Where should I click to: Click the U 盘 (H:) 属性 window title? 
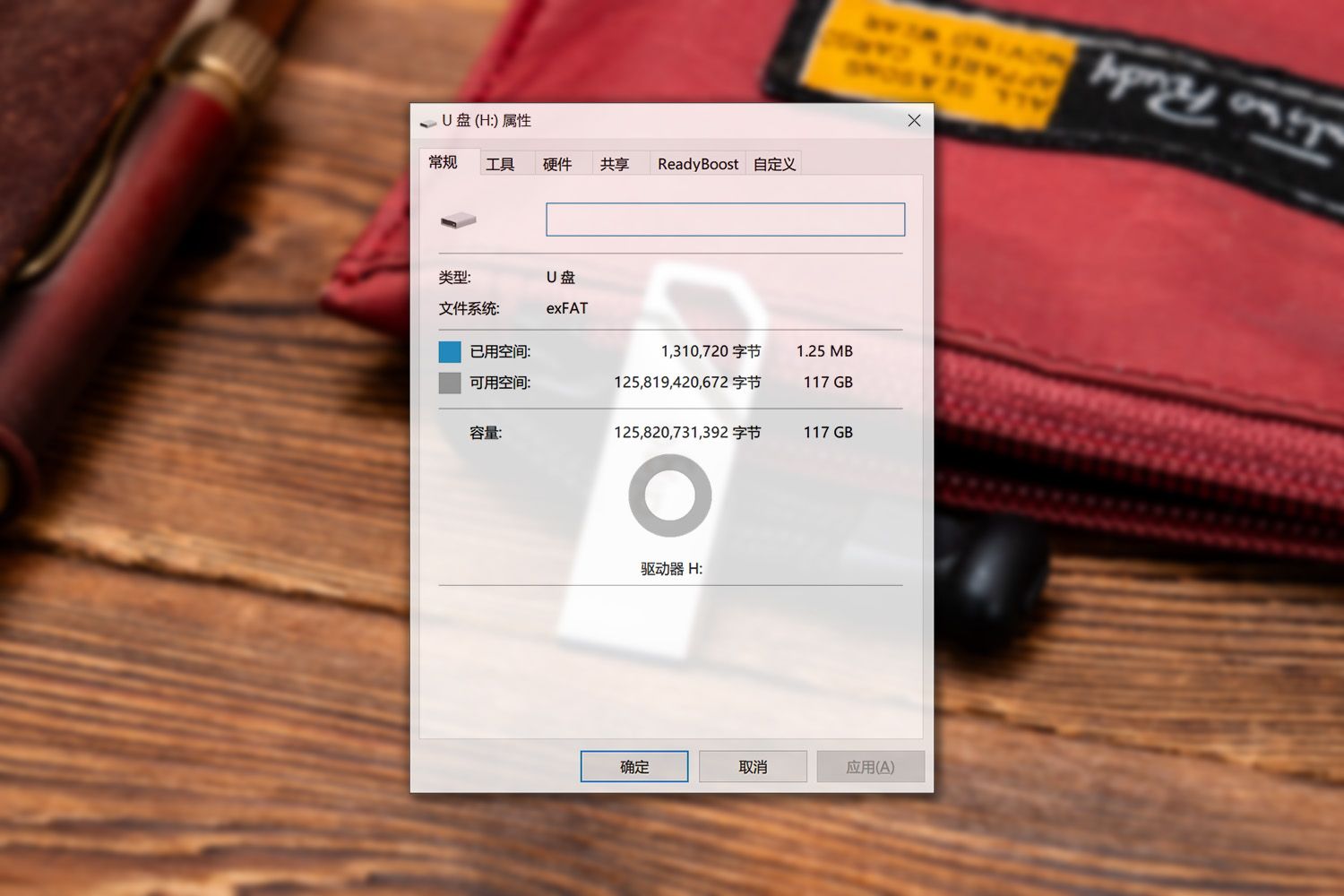coord(487,121)
